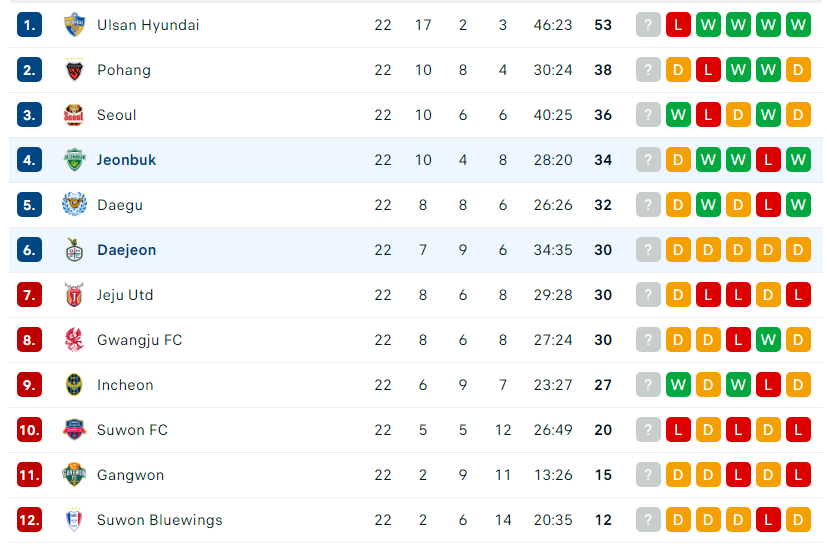Open the Suwon FC team page
Viewport: 827px width, 550px height.
pyautogui.click(x=132, y=430)
